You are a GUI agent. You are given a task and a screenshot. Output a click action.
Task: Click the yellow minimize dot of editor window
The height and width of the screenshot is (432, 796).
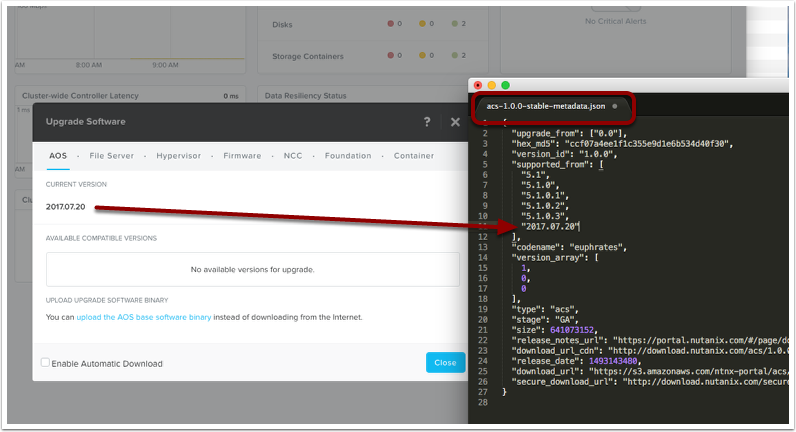492,85
